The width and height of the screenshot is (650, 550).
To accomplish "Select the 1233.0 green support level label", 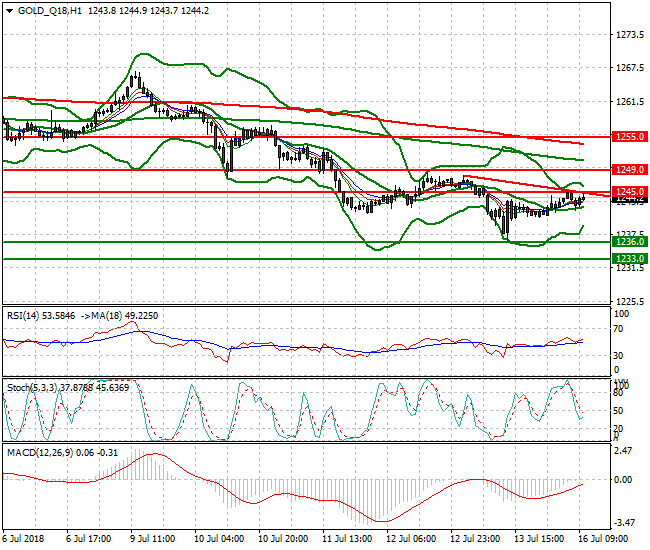I will [630, 259].
